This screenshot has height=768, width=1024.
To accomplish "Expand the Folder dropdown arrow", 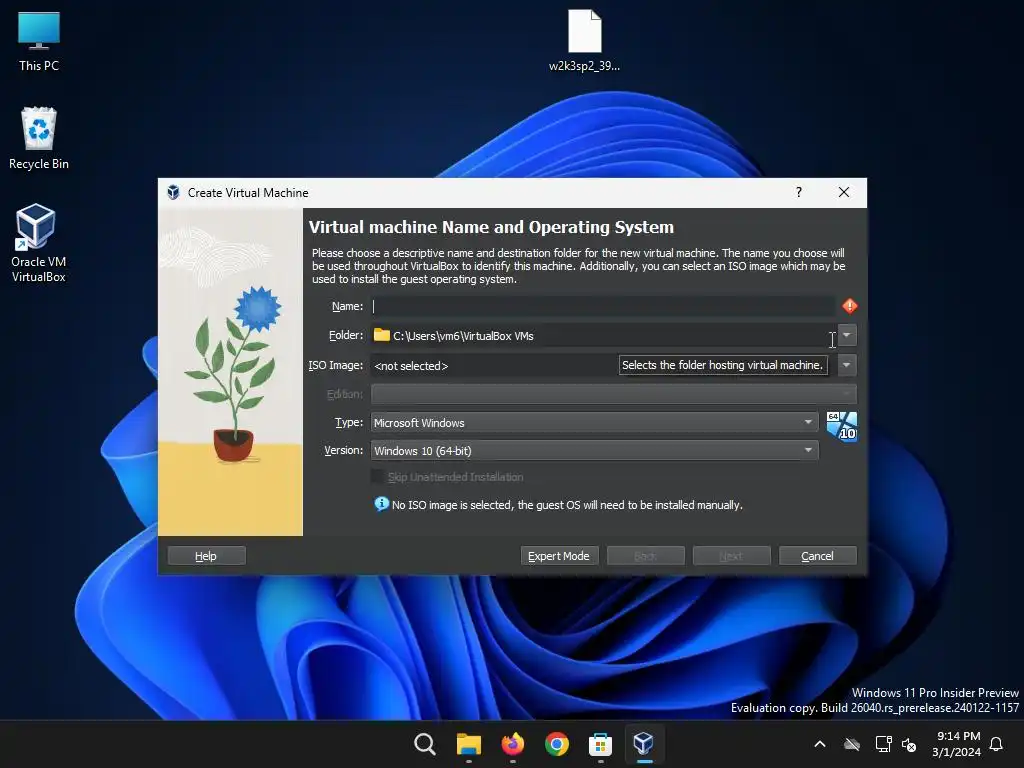I will (847, 335).
